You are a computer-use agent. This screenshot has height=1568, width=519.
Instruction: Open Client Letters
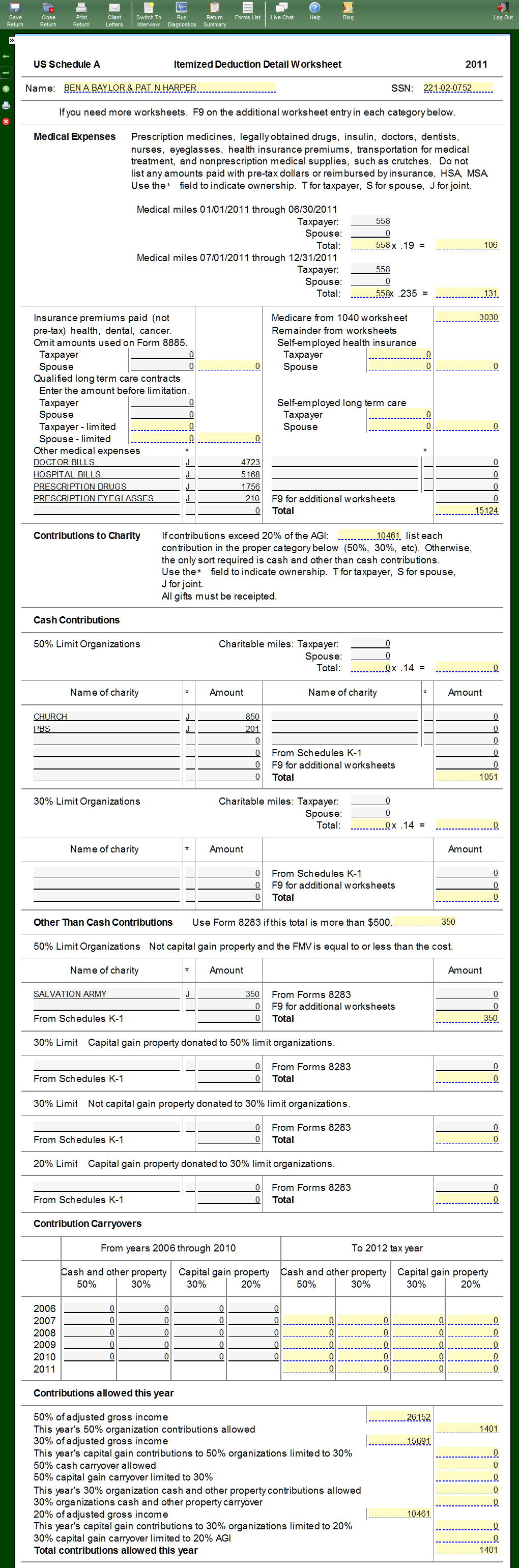pos(114,13)
